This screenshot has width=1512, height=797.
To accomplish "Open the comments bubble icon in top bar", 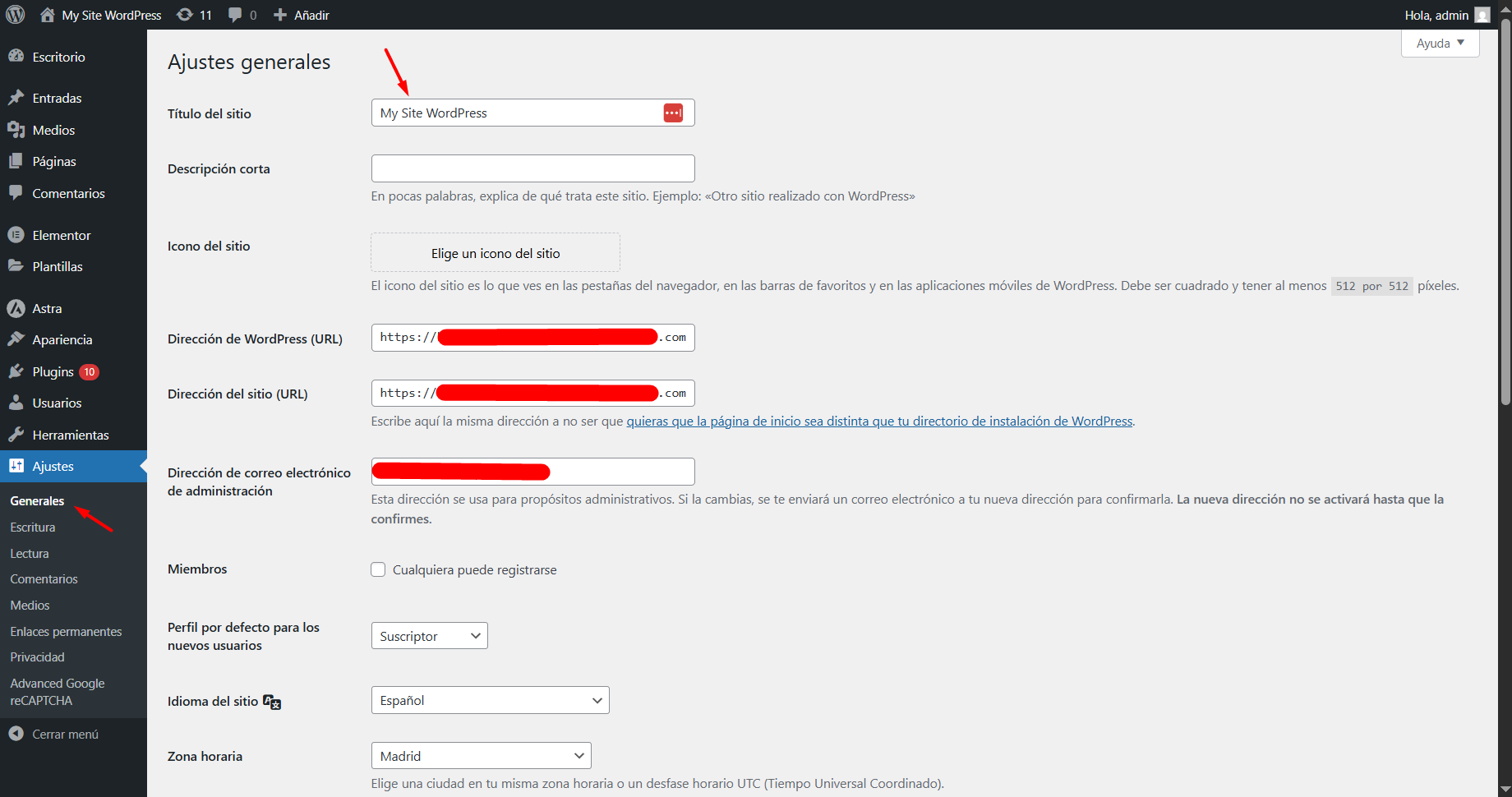I will coord(235,15).
